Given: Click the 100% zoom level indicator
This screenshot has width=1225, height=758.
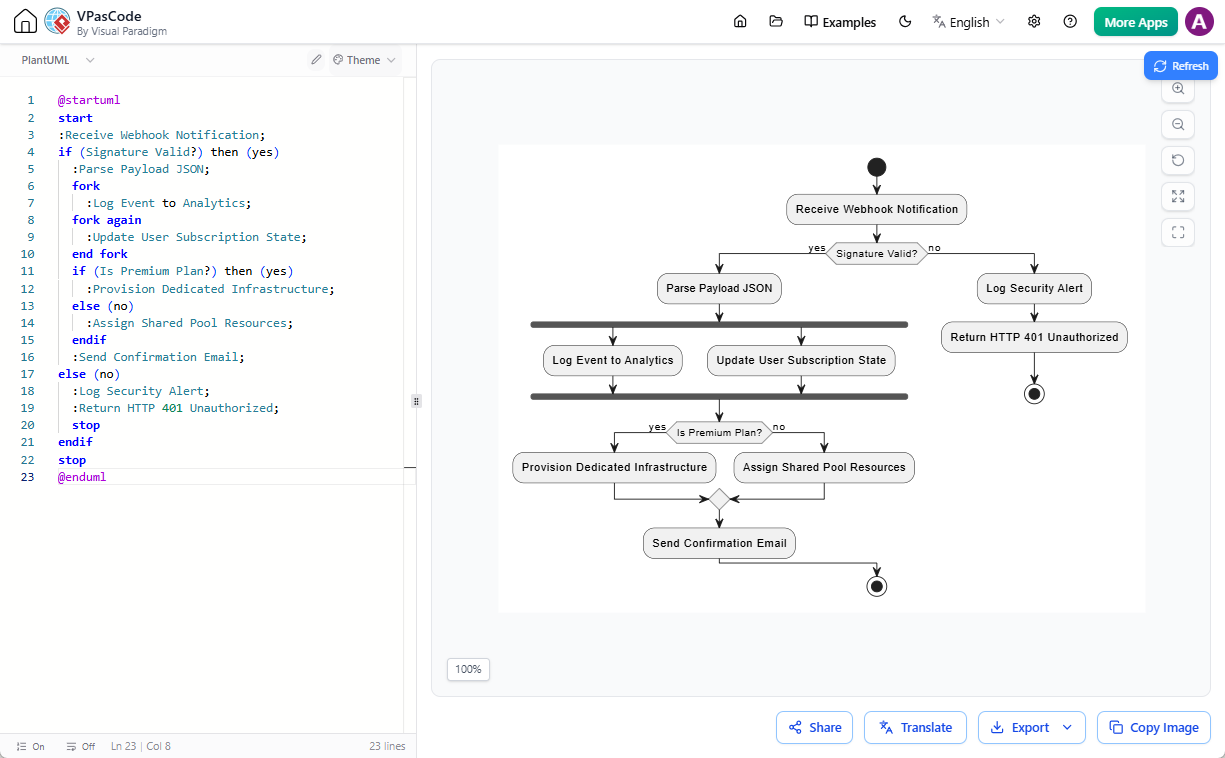Looking at the screenshot, I should point(468,669).
